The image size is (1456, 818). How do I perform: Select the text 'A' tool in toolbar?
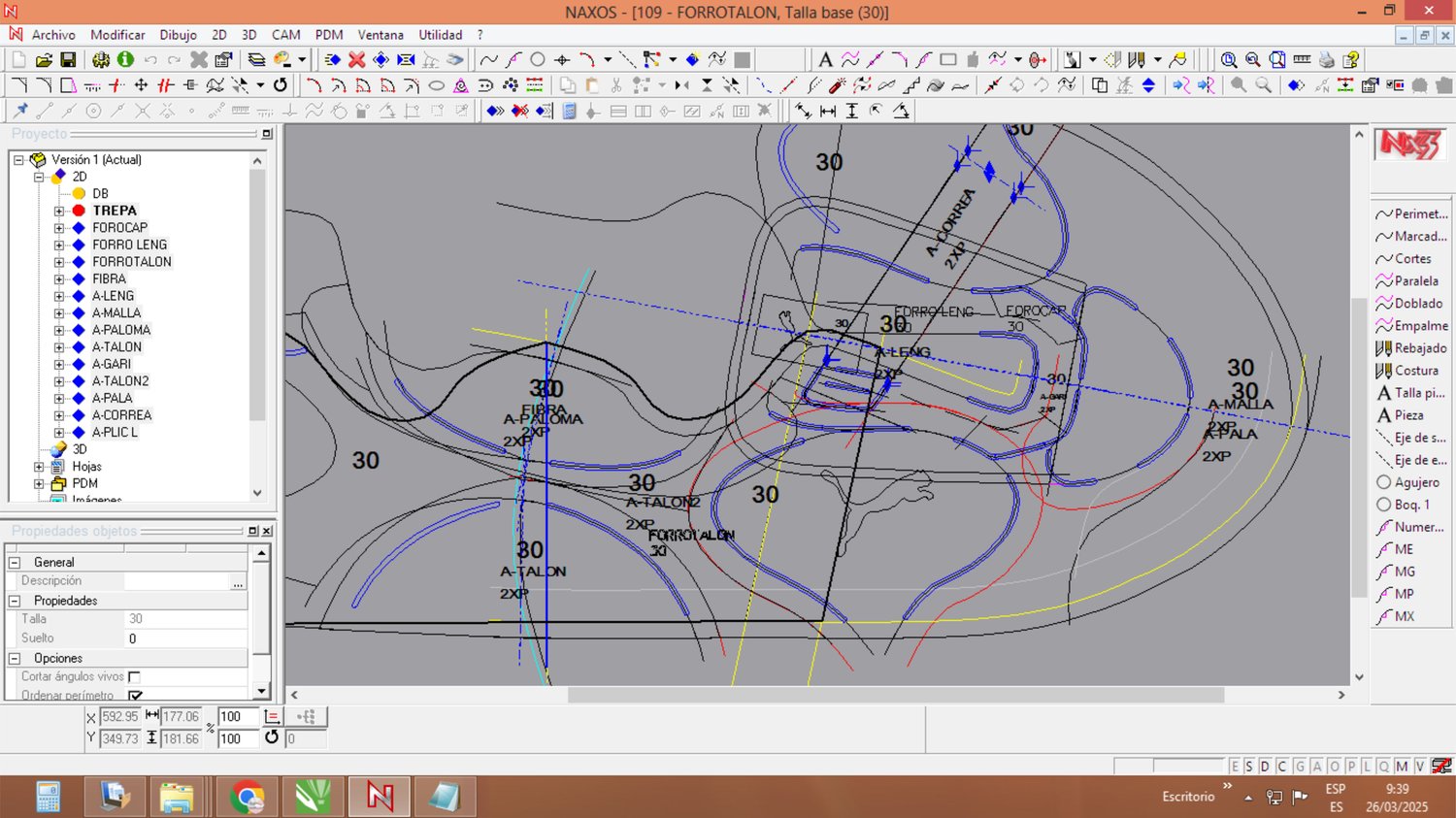tap(825, 60)
